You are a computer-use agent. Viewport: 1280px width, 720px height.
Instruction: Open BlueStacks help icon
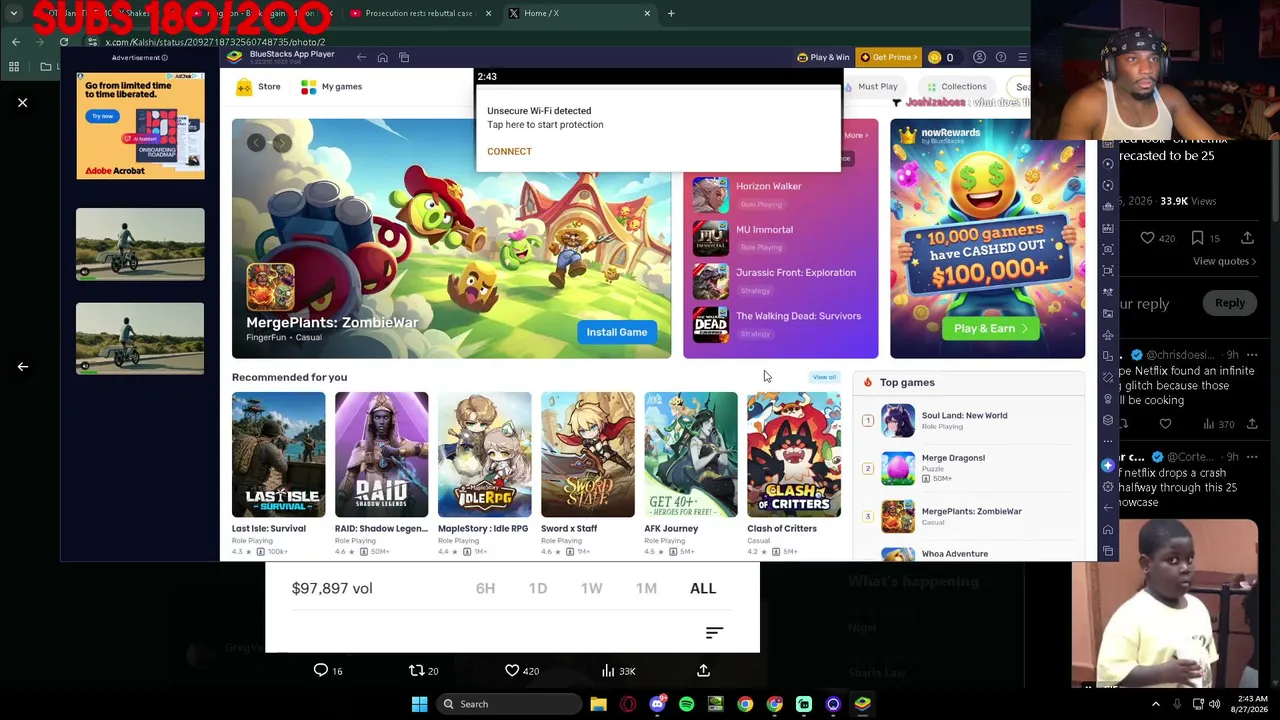[x=1001, y=58]
